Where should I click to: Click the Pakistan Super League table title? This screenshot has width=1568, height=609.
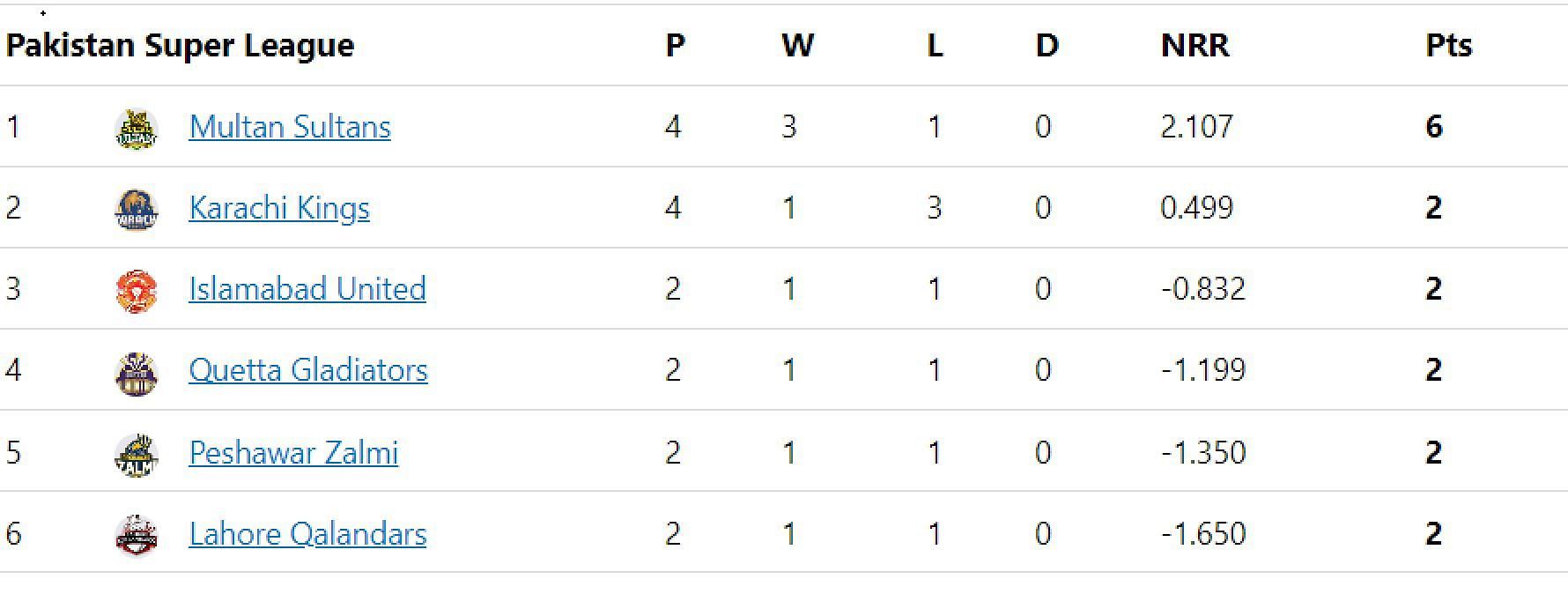click(180, 45)
